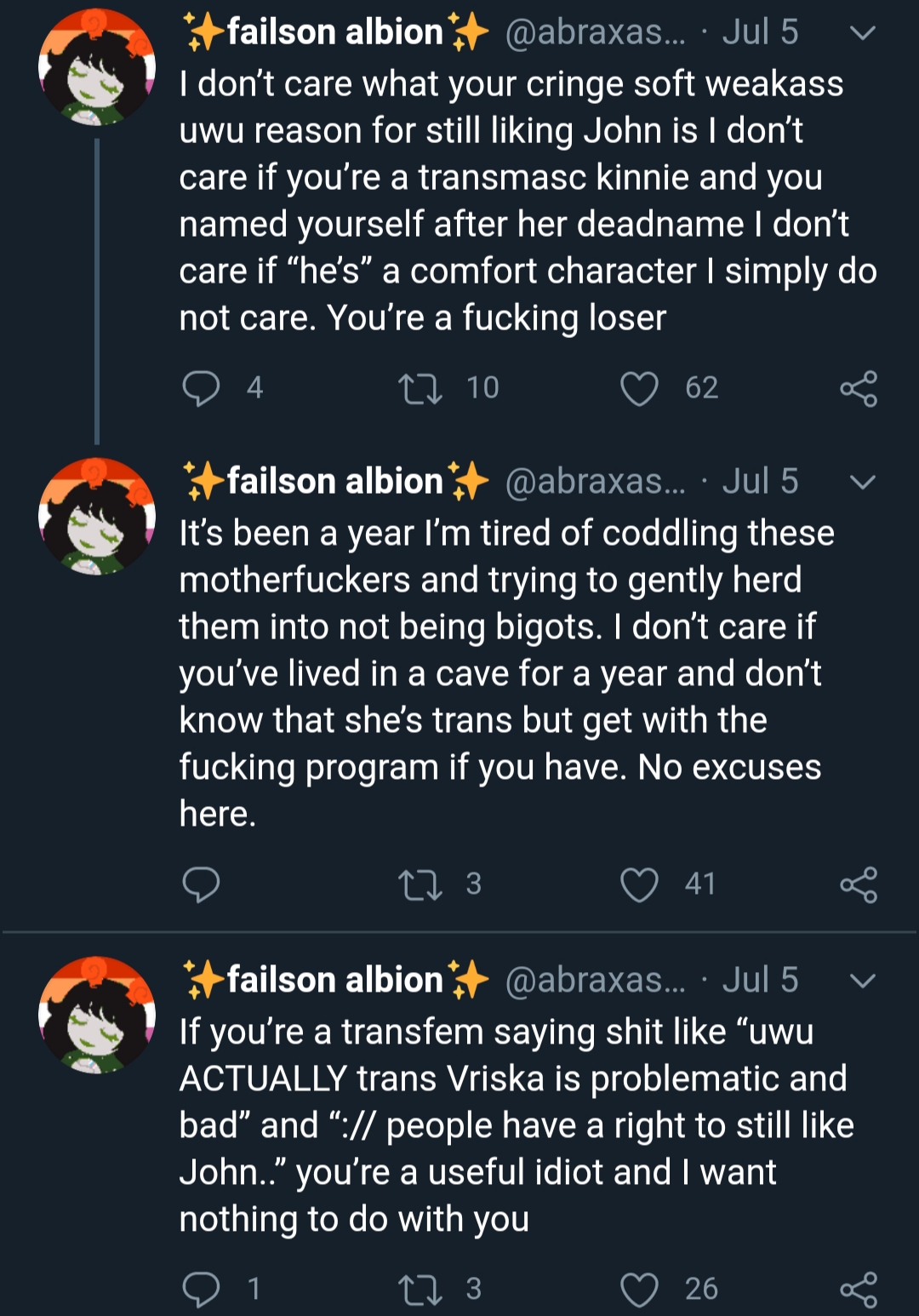Like the tweet with 62 likes

tap(639, 389)
